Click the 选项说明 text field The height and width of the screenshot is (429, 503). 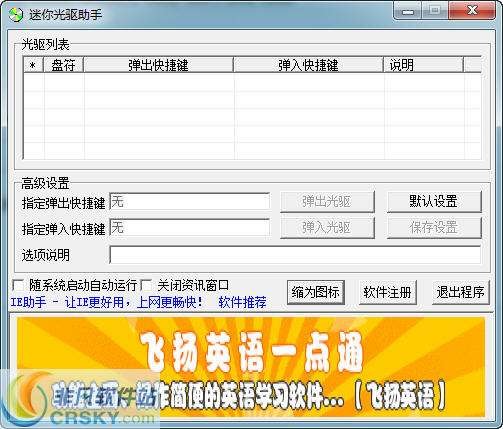pos(295,255)
